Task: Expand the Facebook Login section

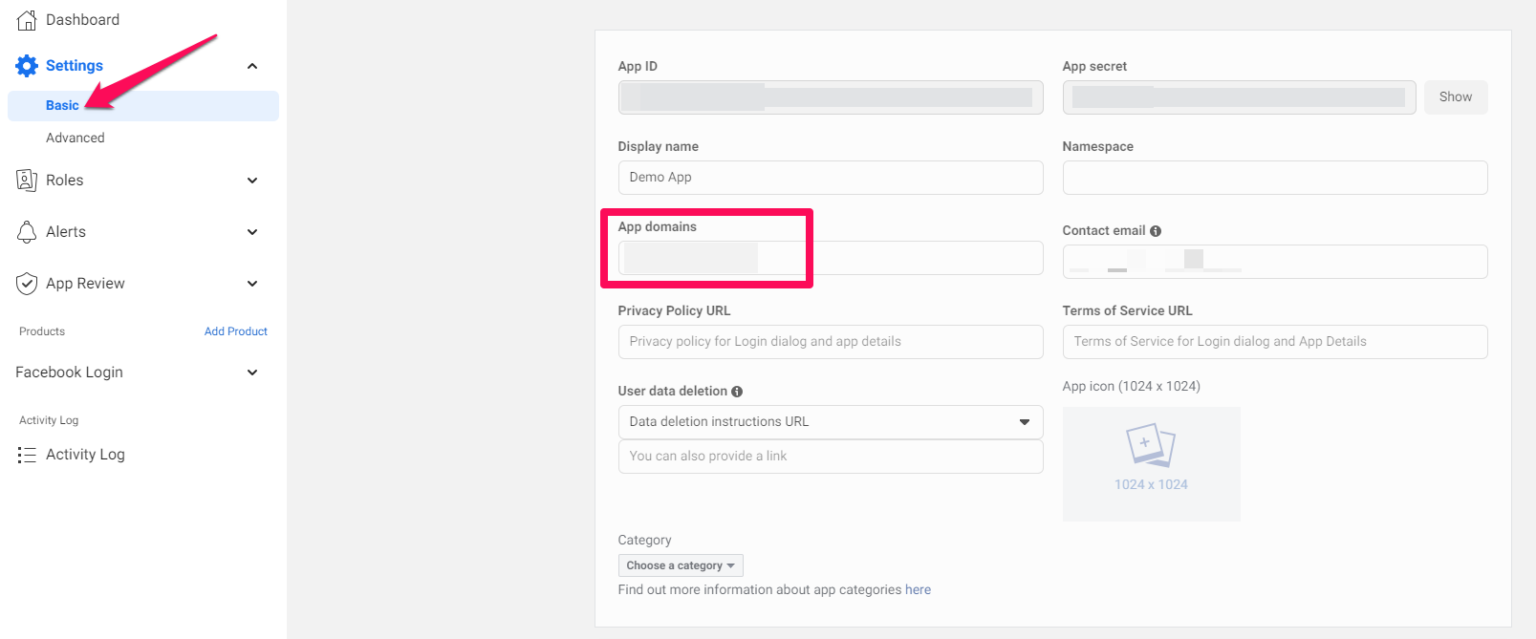Action: pyautogui.click(x=252, y=372)
